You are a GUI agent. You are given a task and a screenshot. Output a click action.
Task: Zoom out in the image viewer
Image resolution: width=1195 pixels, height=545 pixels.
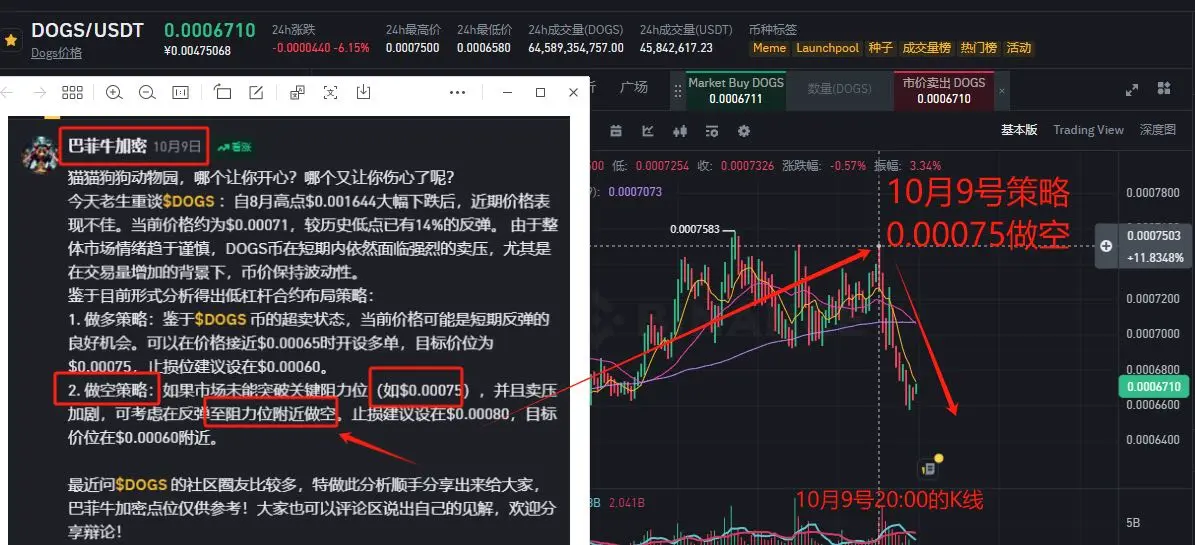coord(147,92)
